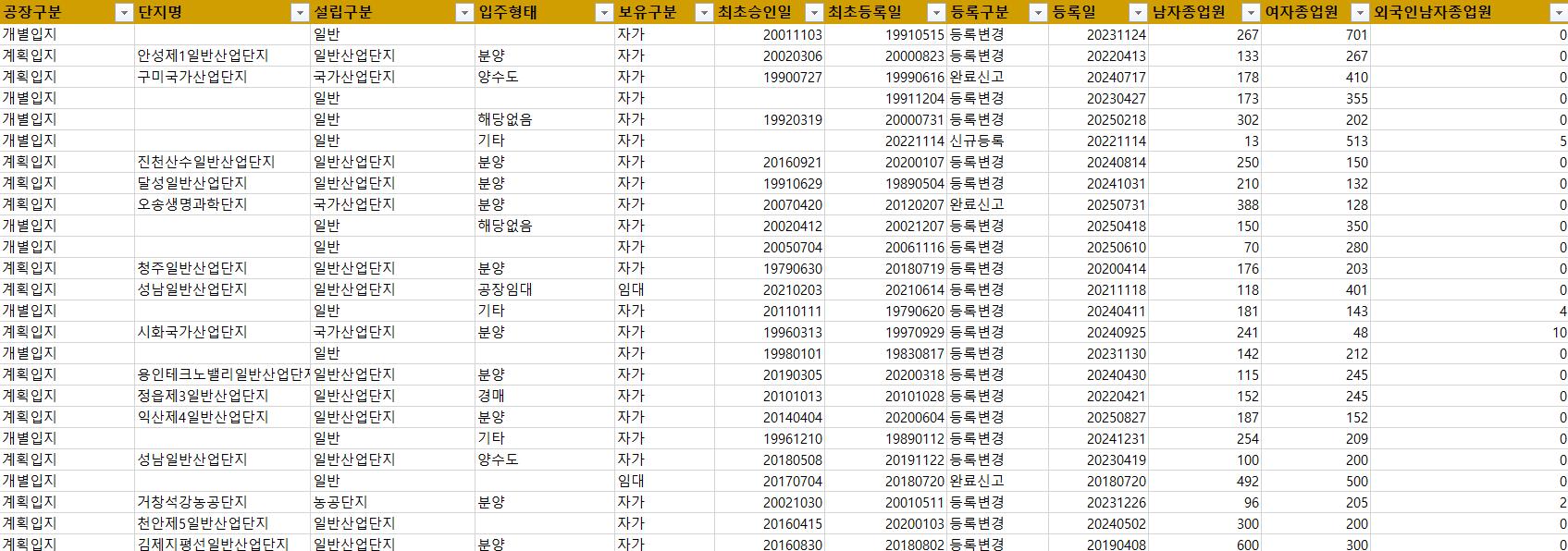Select the 경매 cell in 입주형태

click(x=490, y=396)
